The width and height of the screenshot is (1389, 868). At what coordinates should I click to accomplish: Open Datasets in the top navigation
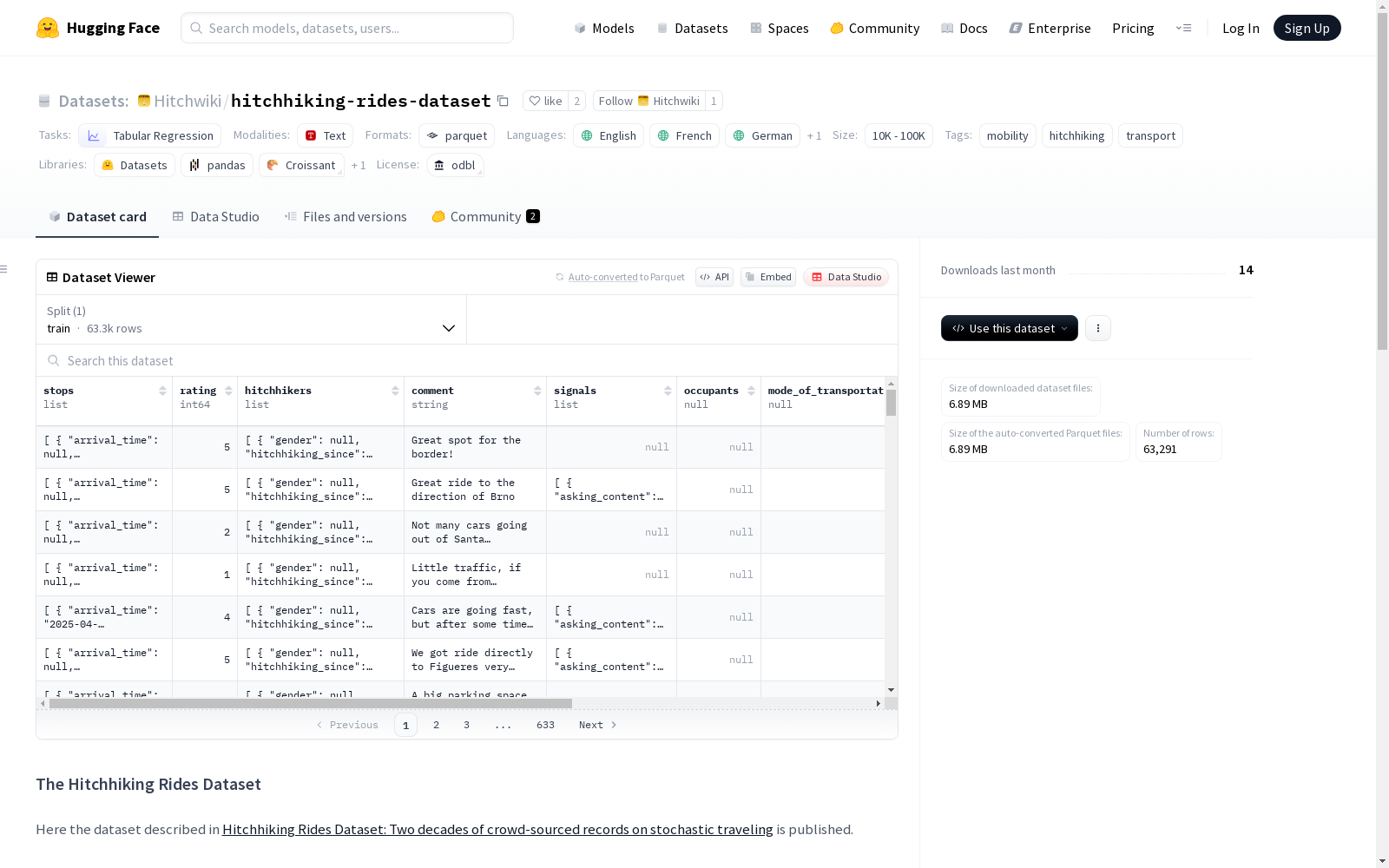coord(692,28)
